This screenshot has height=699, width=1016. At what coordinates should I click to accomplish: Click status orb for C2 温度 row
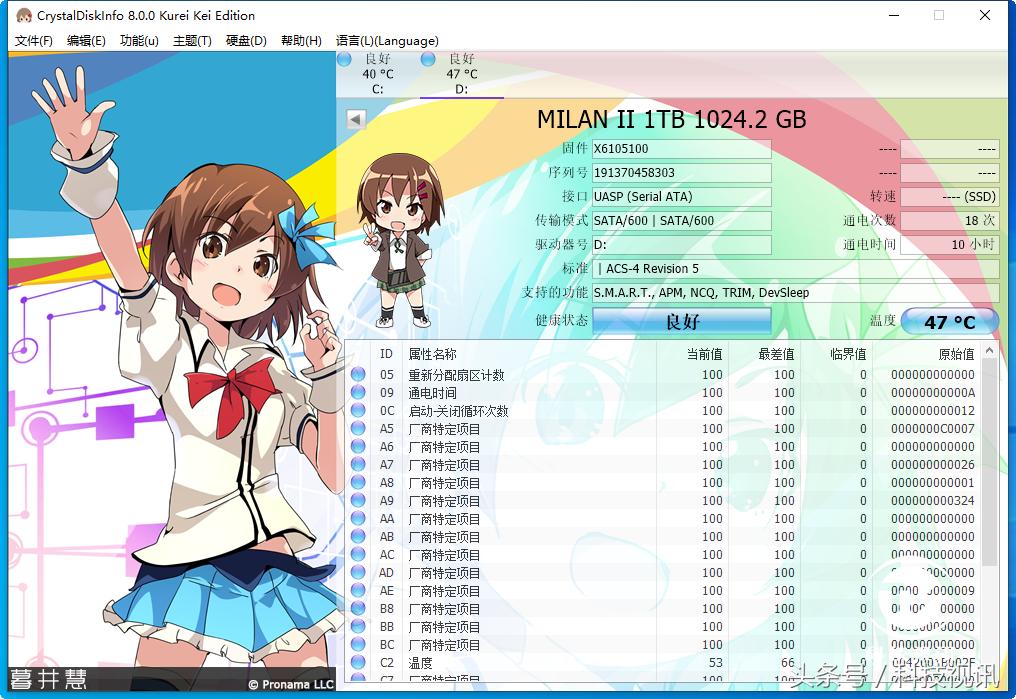point(358,663)
